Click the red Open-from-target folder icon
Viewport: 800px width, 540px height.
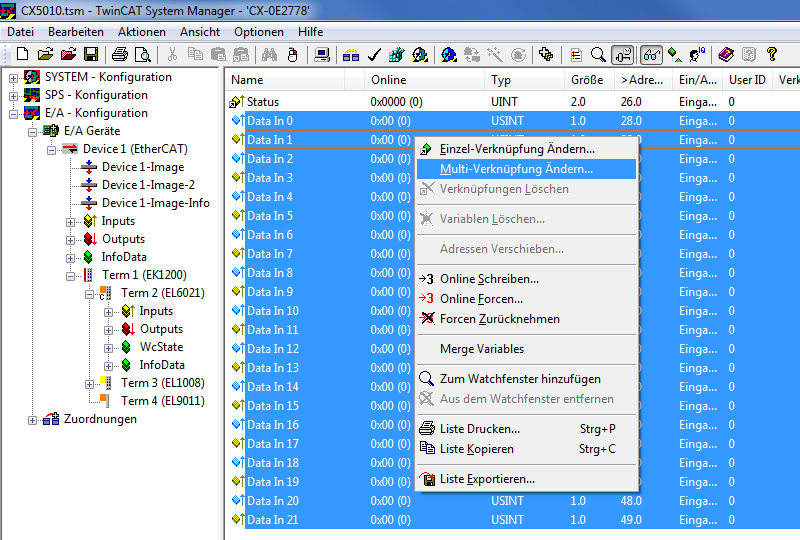click(x=68, y=54)
